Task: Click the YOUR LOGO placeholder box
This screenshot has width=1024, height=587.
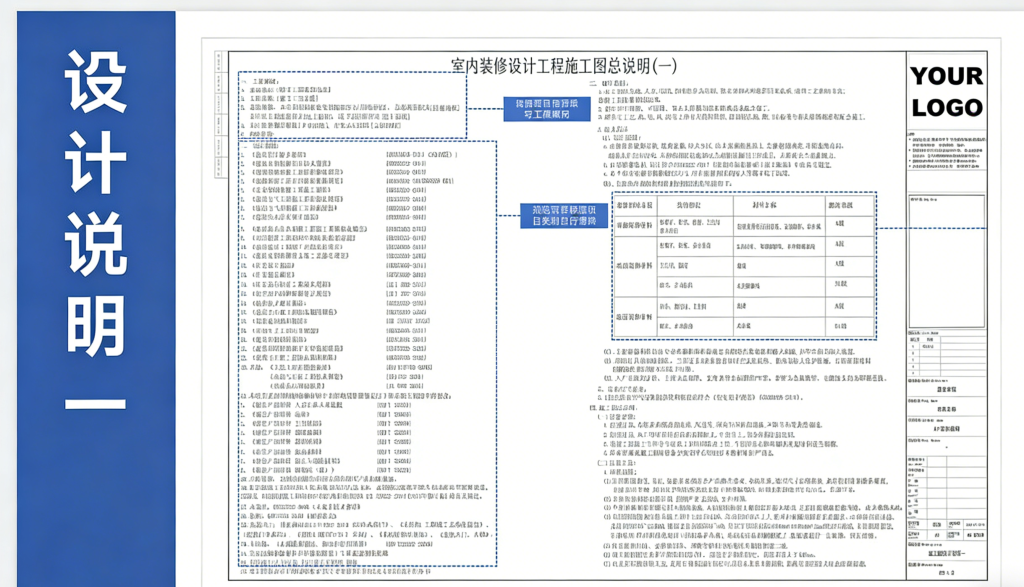Action: click(x=946, y=91)
